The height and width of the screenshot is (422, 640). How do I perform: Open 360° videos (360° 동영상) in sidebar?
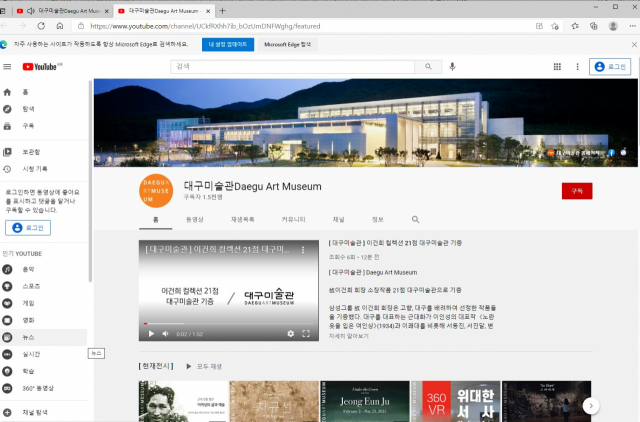[44, 388]
